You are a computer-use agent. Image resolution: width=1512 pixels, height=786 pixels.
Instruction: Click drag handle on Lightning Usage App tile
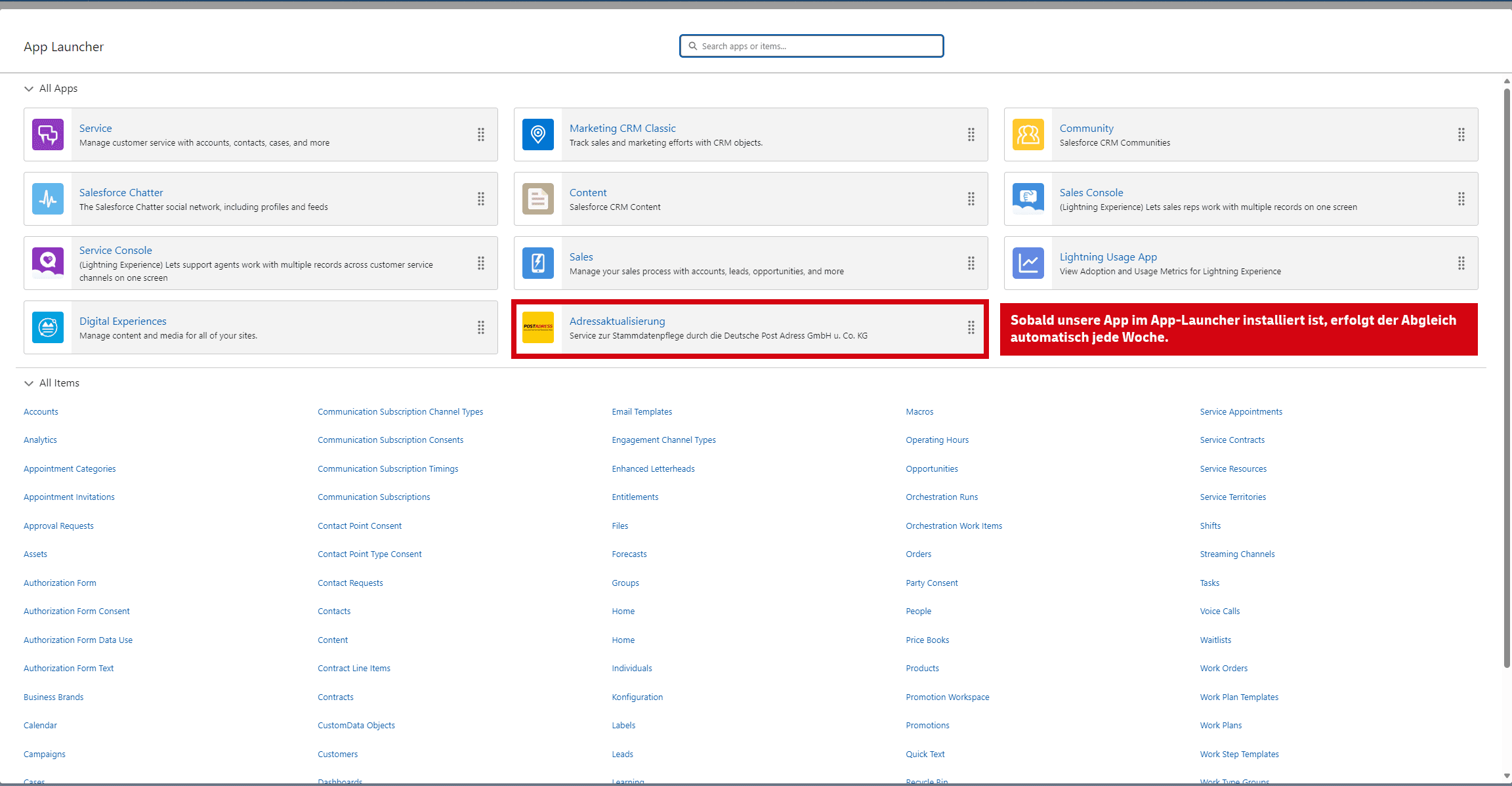1461,263
